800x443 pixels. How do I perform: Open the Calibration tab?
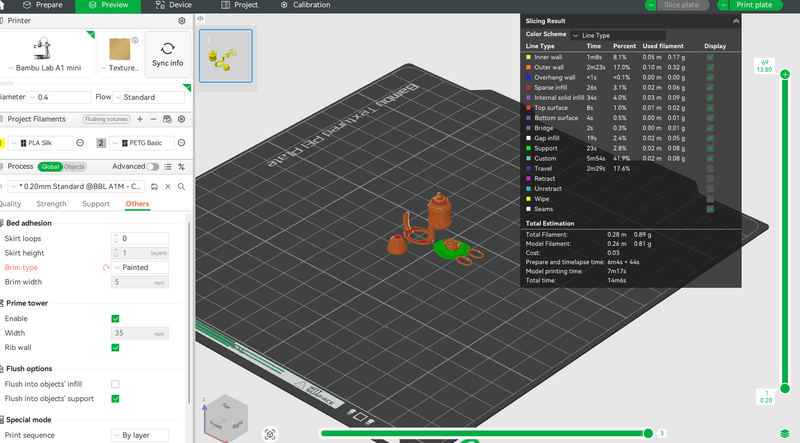(306, 5)
